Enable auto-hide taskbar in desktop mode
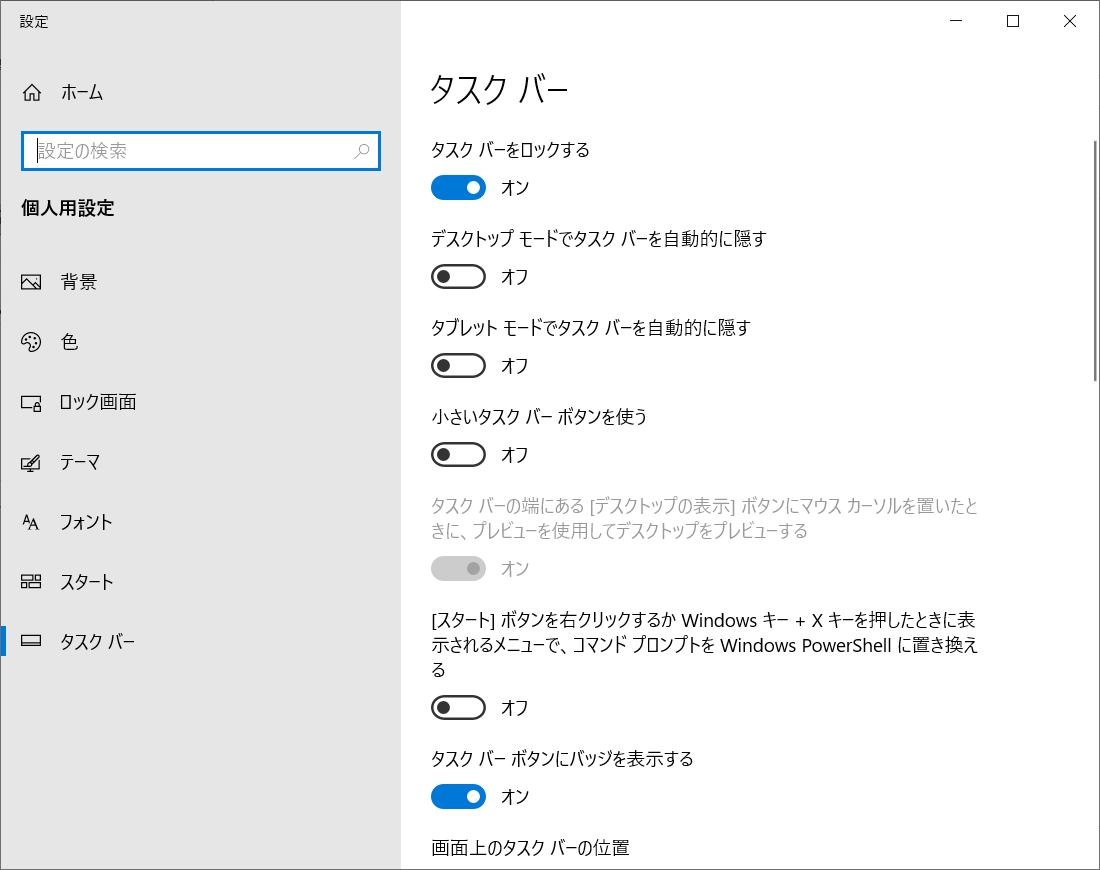Viewport: 1100px width, 870px height. (458, 276)
